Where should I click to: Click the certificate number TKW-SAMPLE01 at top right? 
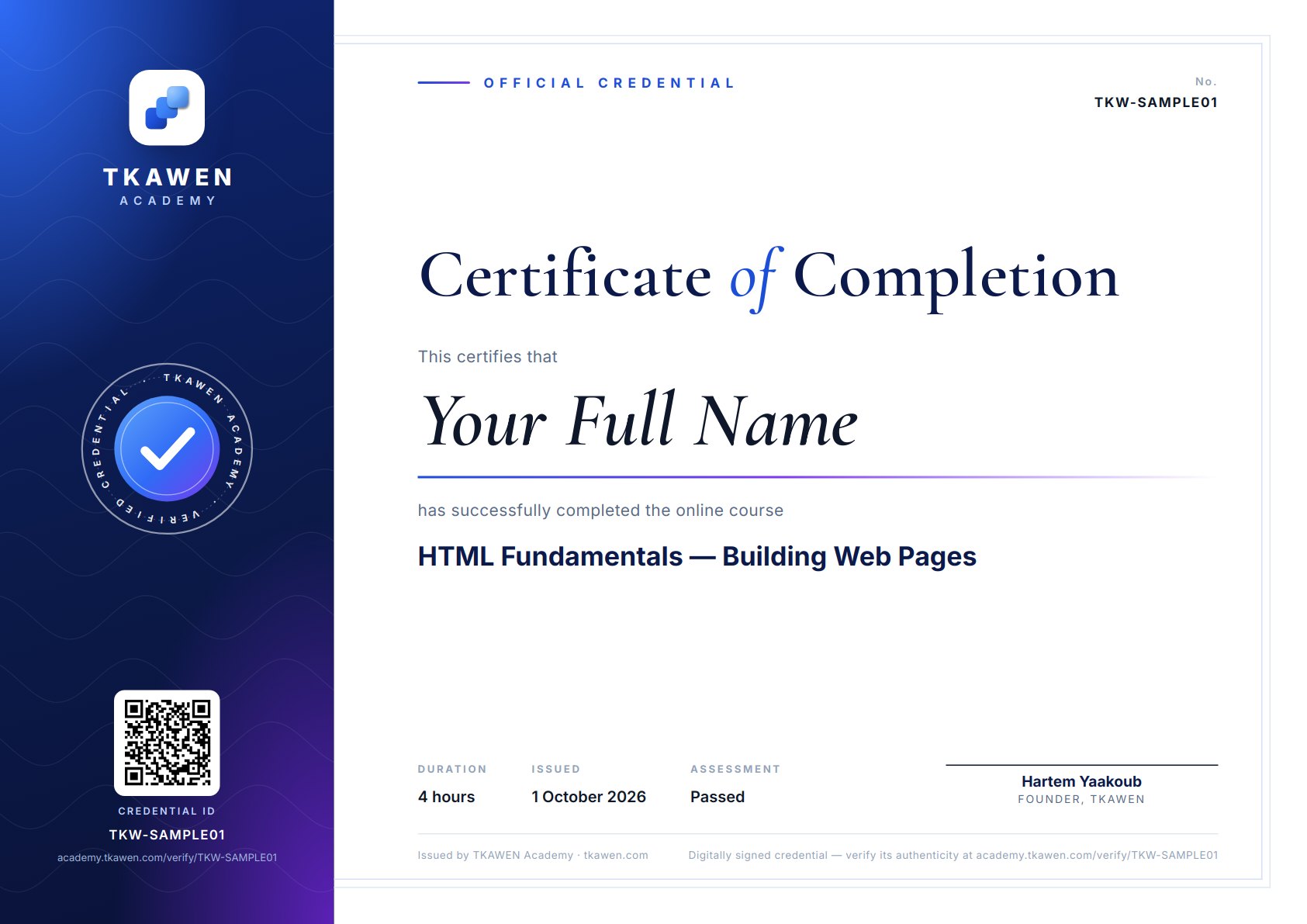point(1156,102)
